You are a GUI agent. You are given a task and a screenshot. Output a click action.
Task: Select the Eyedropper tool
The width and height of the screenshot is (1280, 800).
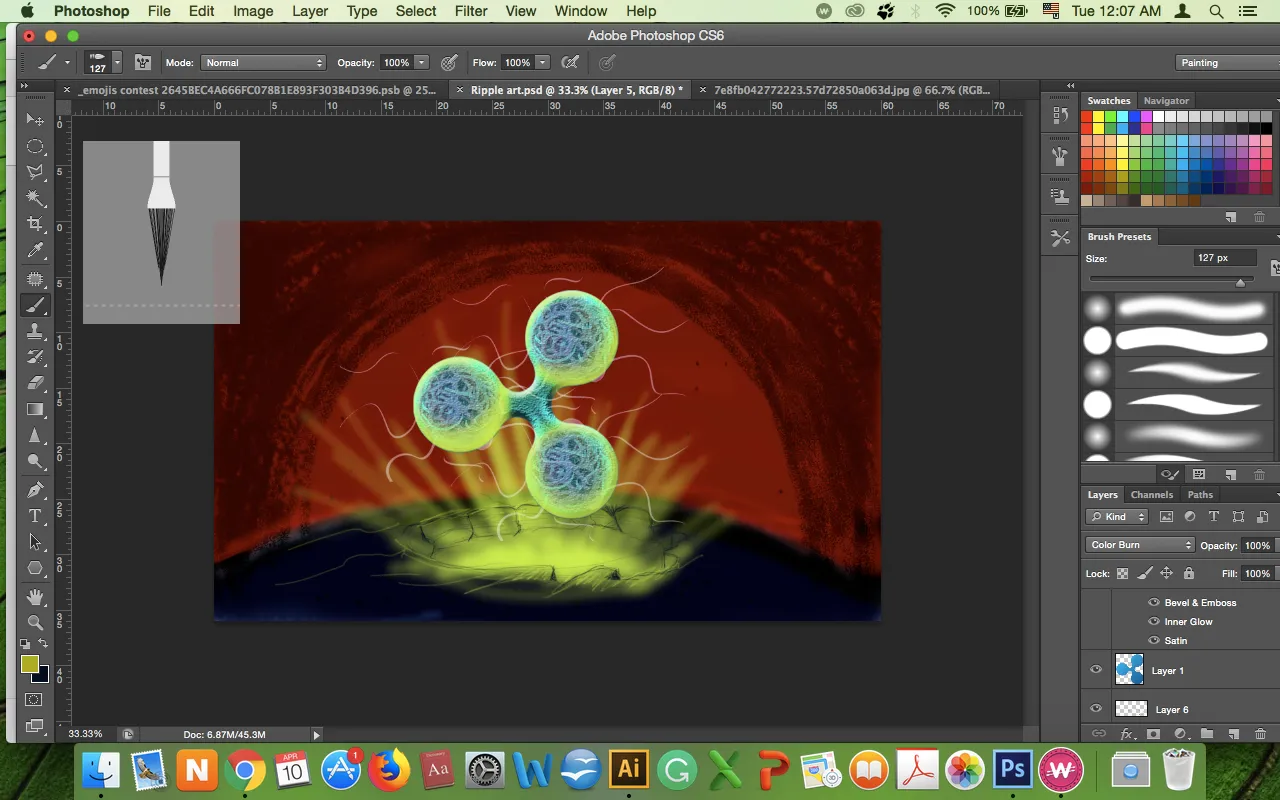[35, 250]
